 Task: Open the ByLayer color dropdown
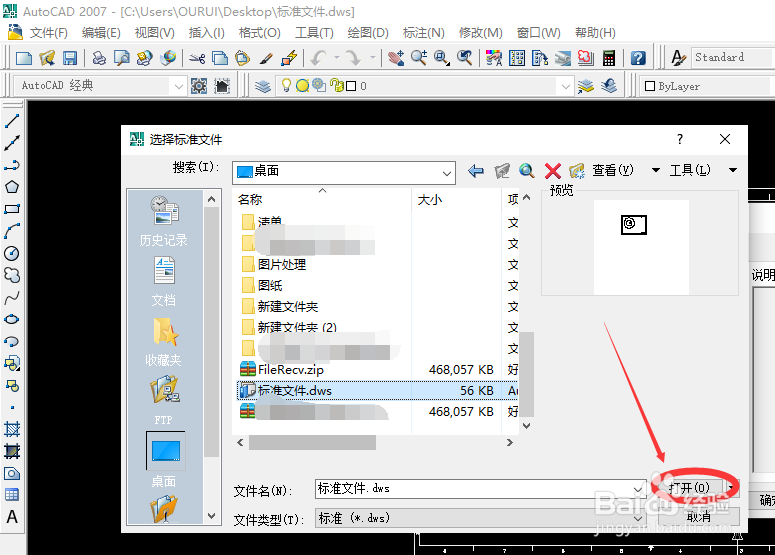[x=706, y=86]
